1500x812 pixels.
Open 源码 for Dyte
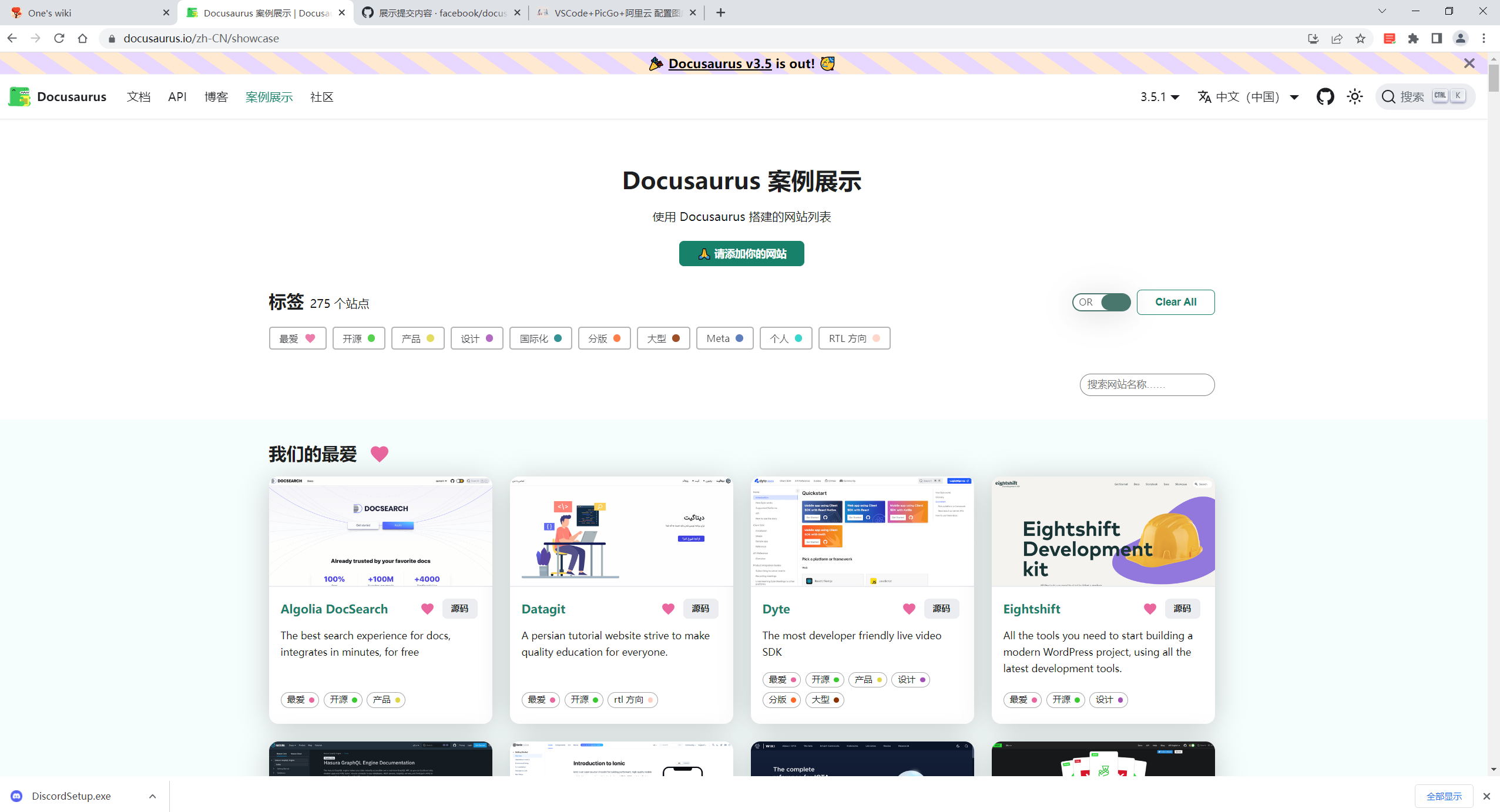pyautogui.click(x=941, y=609)
